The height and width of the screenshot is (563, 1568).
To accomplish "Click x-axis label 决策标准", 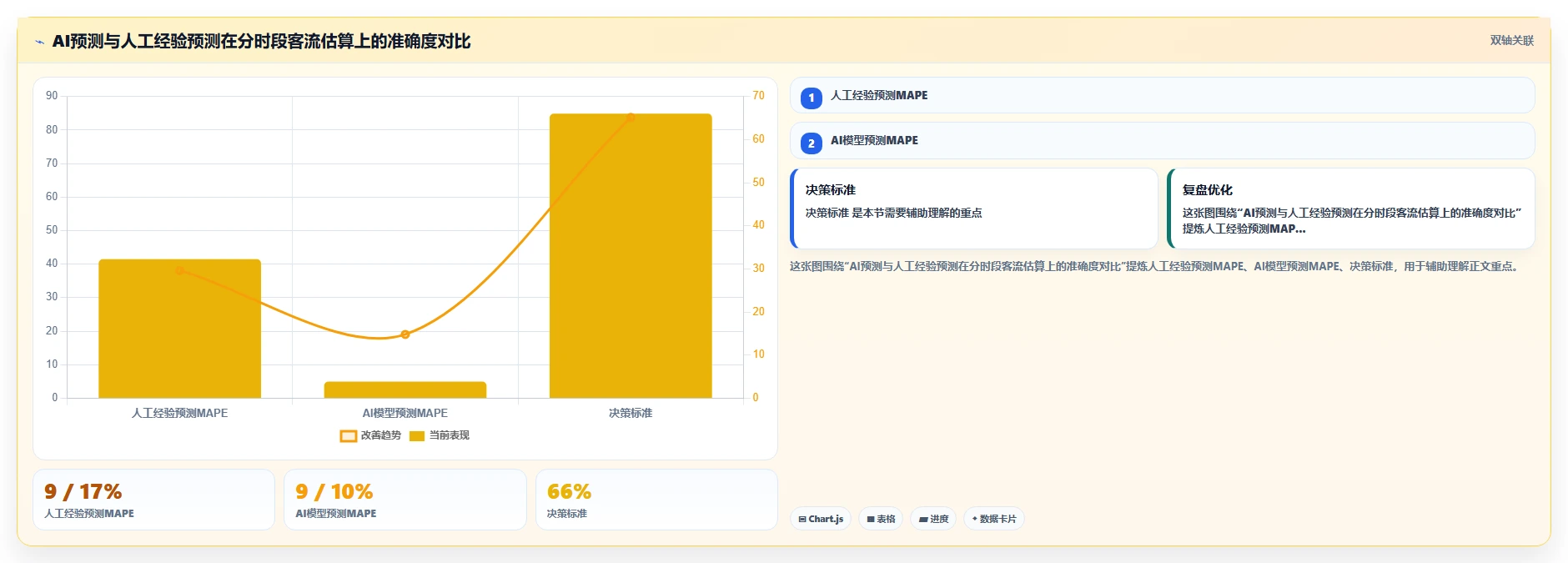I will (x=631, y=413).
